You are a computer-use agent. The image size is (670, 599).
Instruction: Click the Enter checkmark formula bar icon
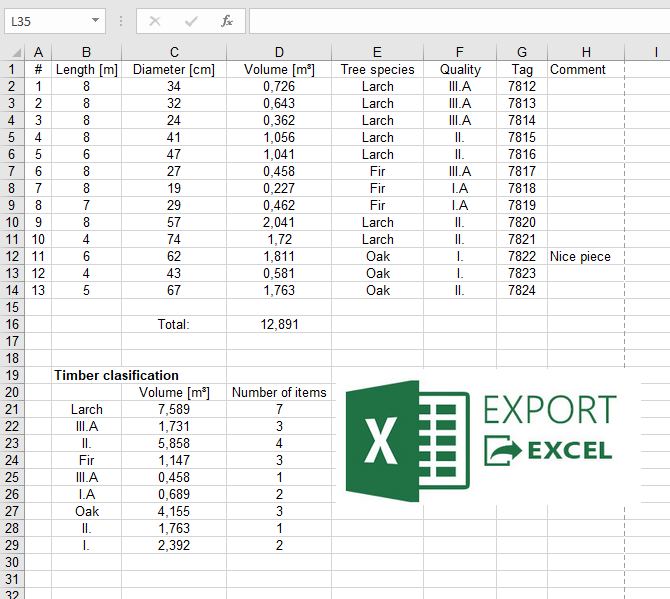191,21
